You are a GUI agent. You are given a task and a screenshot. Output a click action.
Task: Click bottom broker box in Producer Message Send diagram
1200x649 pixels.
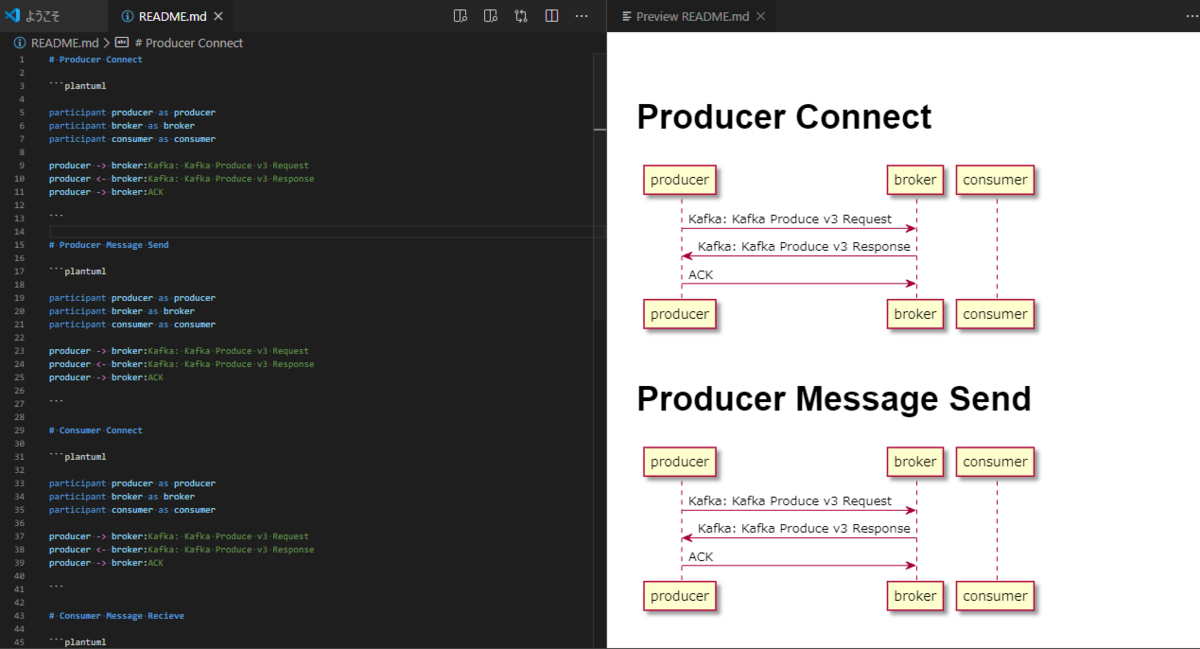[x=915, y=596]
